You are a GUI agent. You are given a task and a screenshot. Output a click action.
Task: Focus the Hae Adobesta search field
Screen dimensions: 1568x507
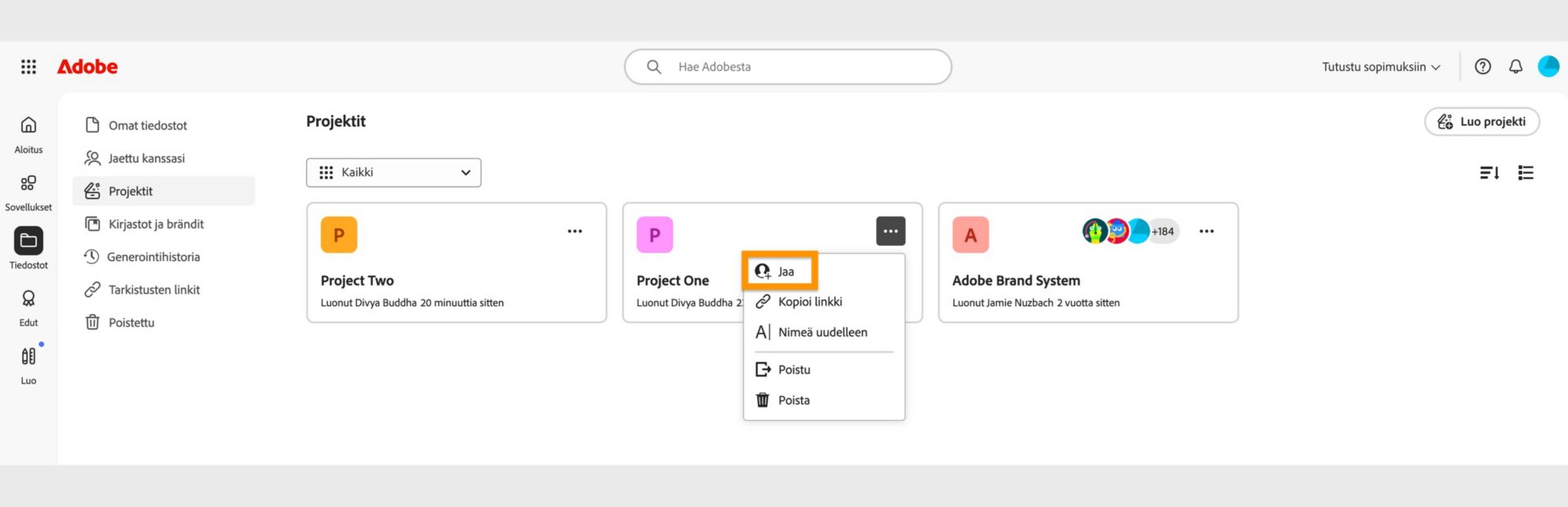pos(788,67)
